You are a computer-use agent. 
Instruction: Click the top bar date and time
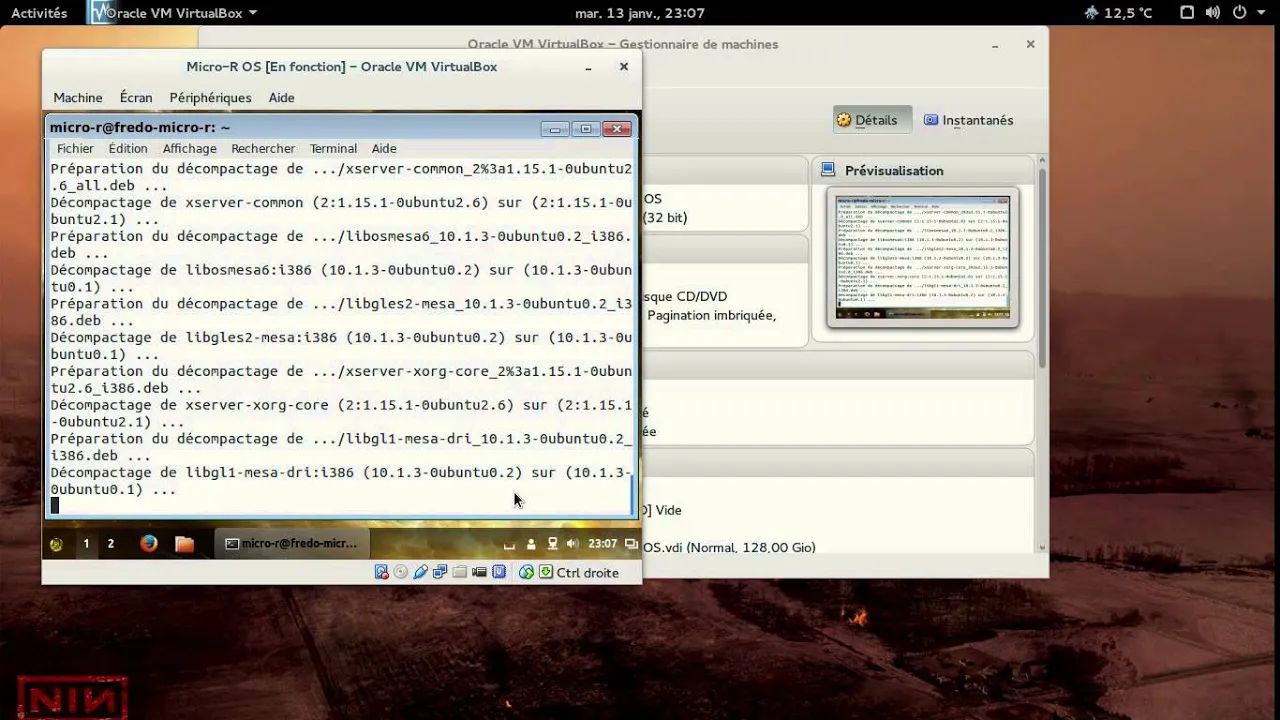640,13
